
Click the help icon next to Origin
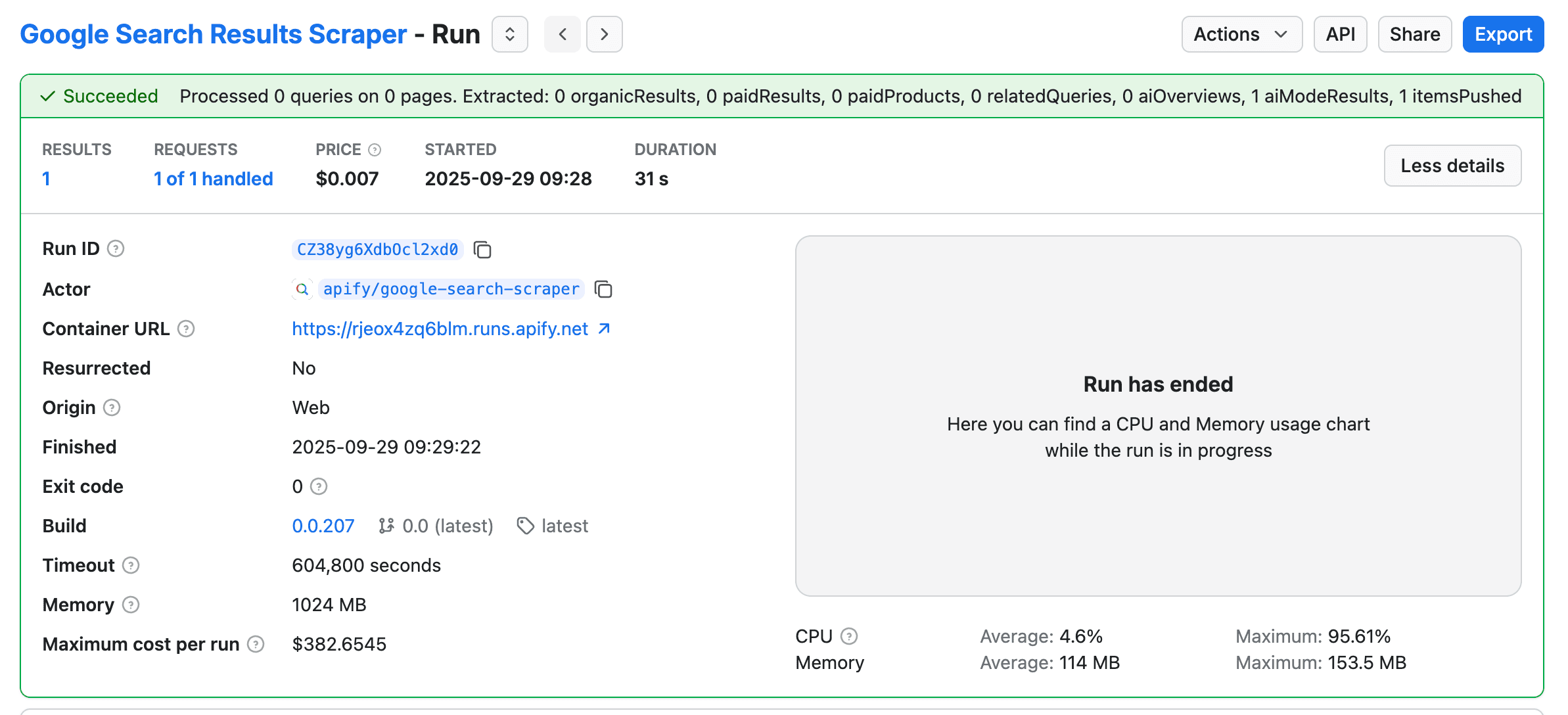point(112,407)
